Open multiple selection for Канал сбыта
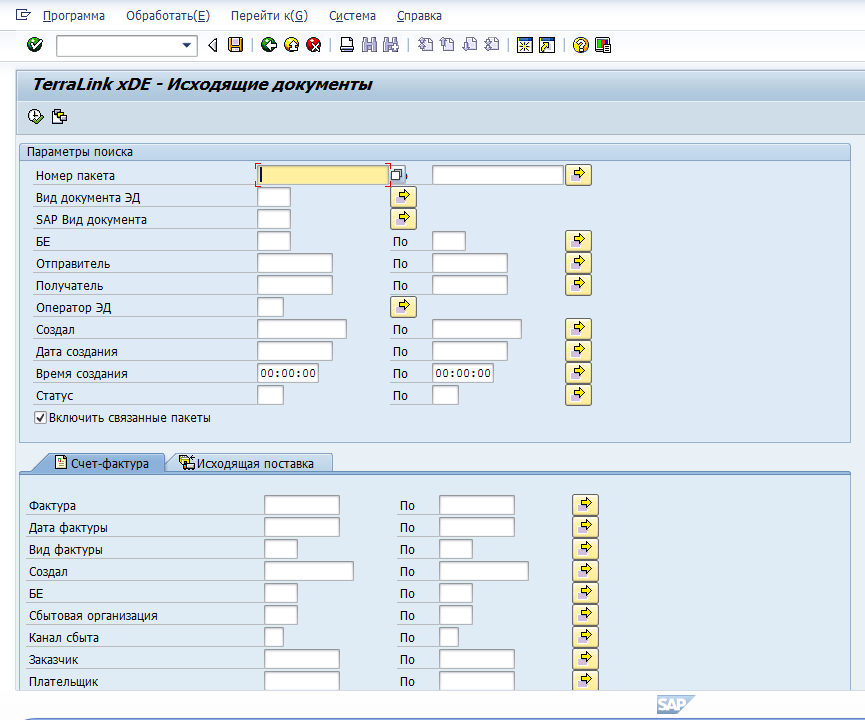This screenshot has height=720, width=865. 585,637
